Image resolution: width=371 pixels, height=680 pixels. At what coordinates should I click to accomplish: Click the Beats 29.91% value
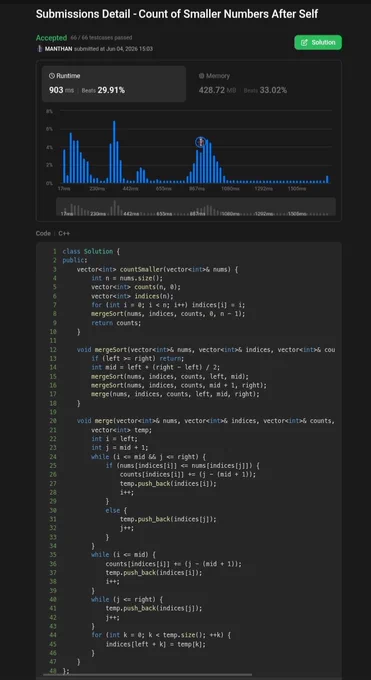pos(103,90)
